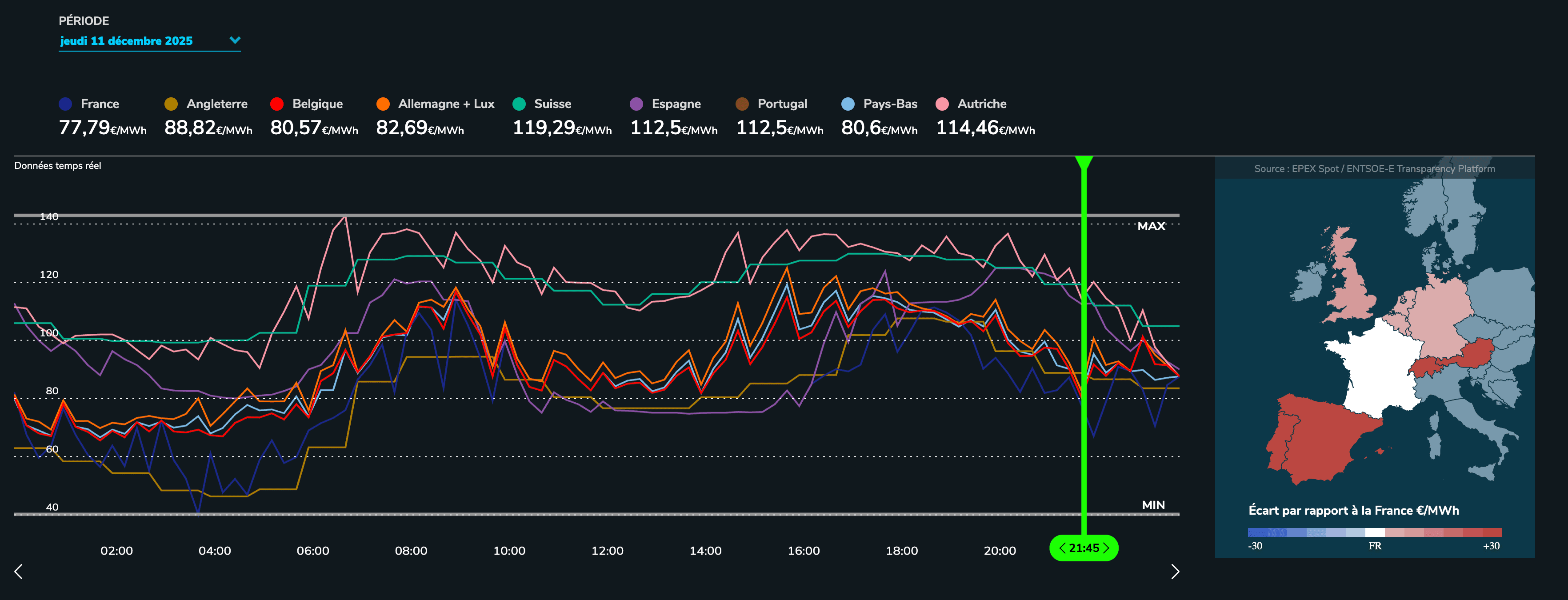Click the Allemagne + Lux orange dot

[x=383, y=104]
